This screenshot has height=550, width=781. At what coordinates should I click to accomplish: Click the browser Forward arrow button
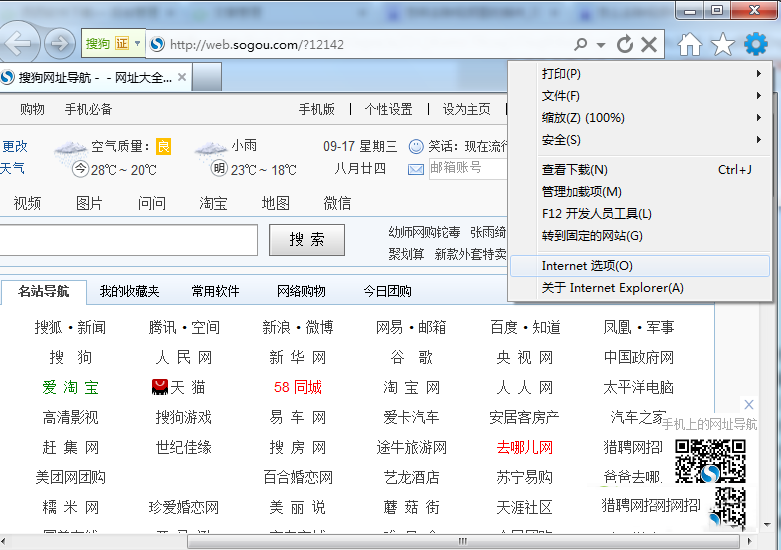59,44
